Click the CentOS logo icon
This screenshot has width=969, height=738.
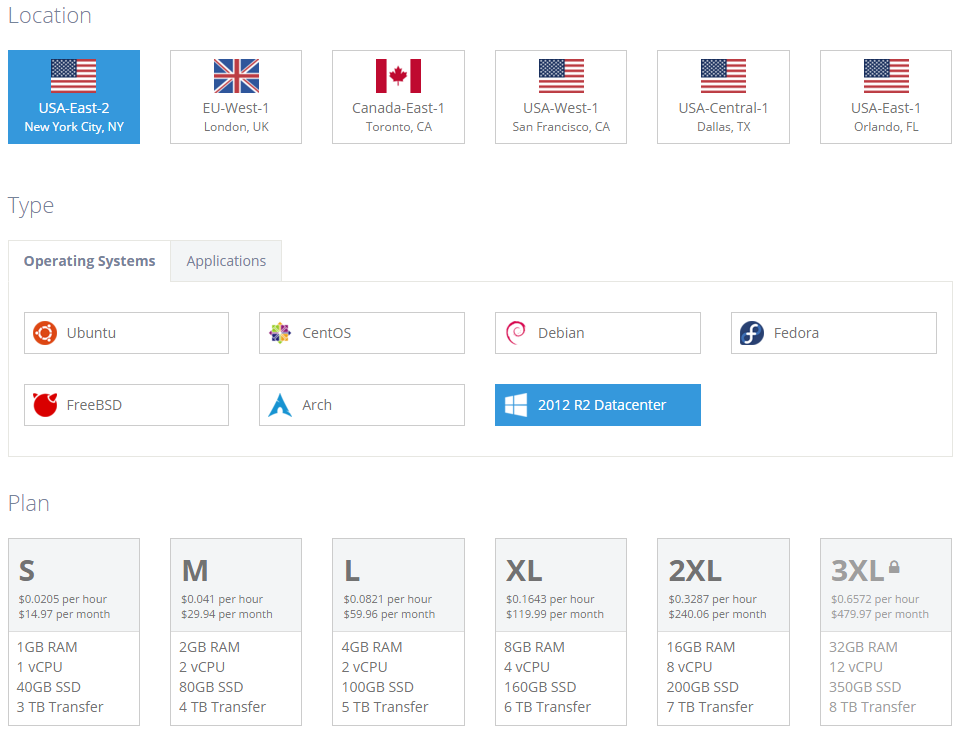point(280,333)
